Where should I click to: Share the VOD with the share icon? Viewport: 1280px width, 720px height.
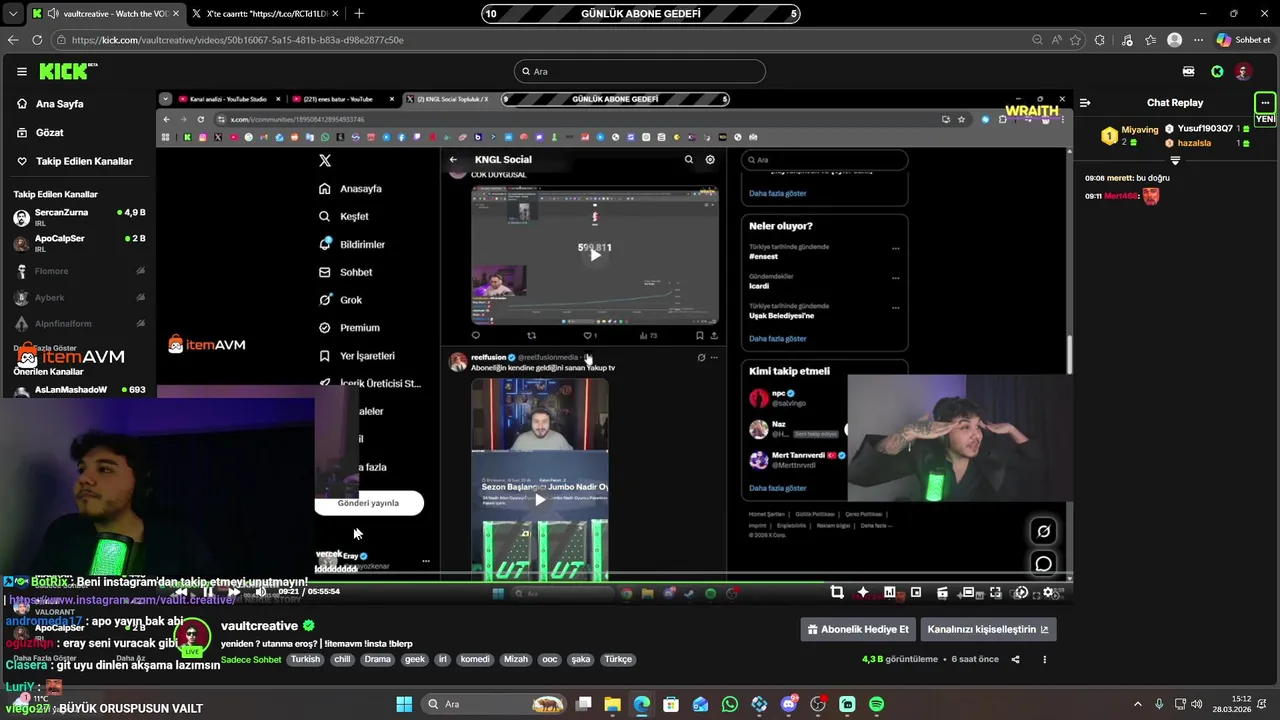pos(1015,659)
